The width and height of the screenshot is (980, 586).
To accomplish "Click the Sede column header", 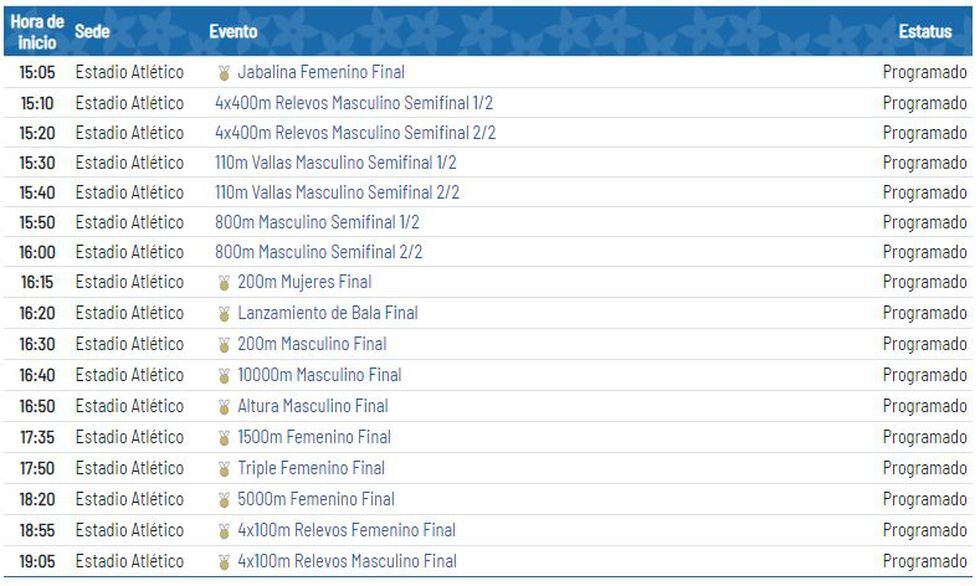I will (92, 32).
